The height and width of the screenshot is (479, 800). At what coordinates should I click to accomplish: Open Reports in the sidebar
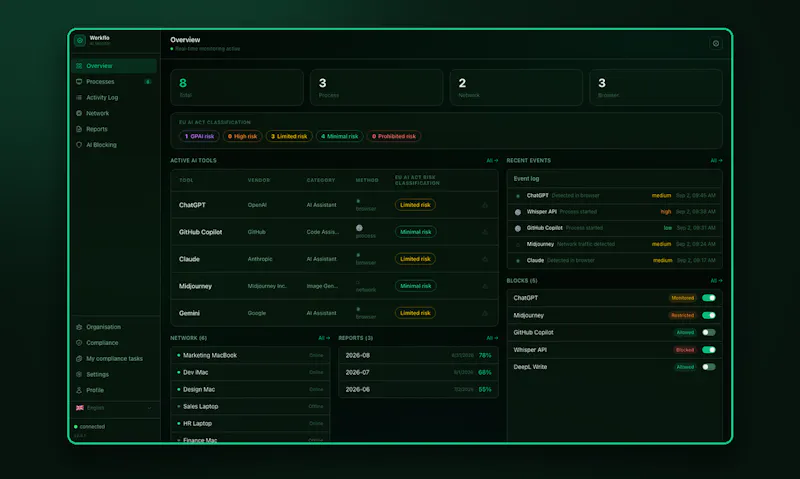click(x=114, y=129)
